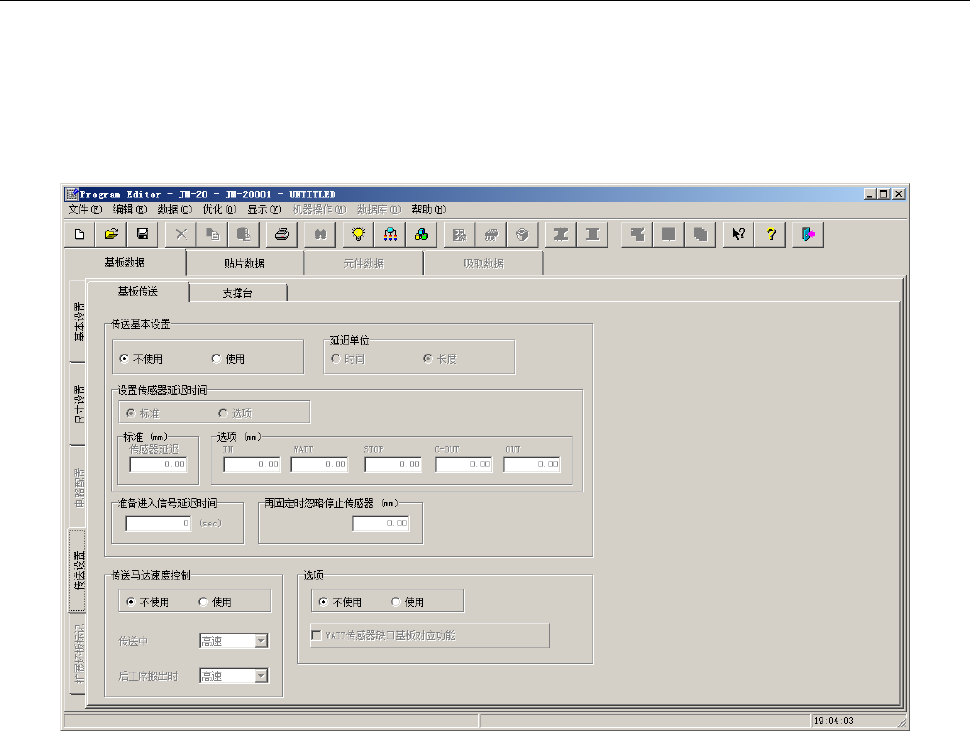Screen dimensions: 970x731
Task: Switch to the 支撑台 tab
Action: [238, 293]
